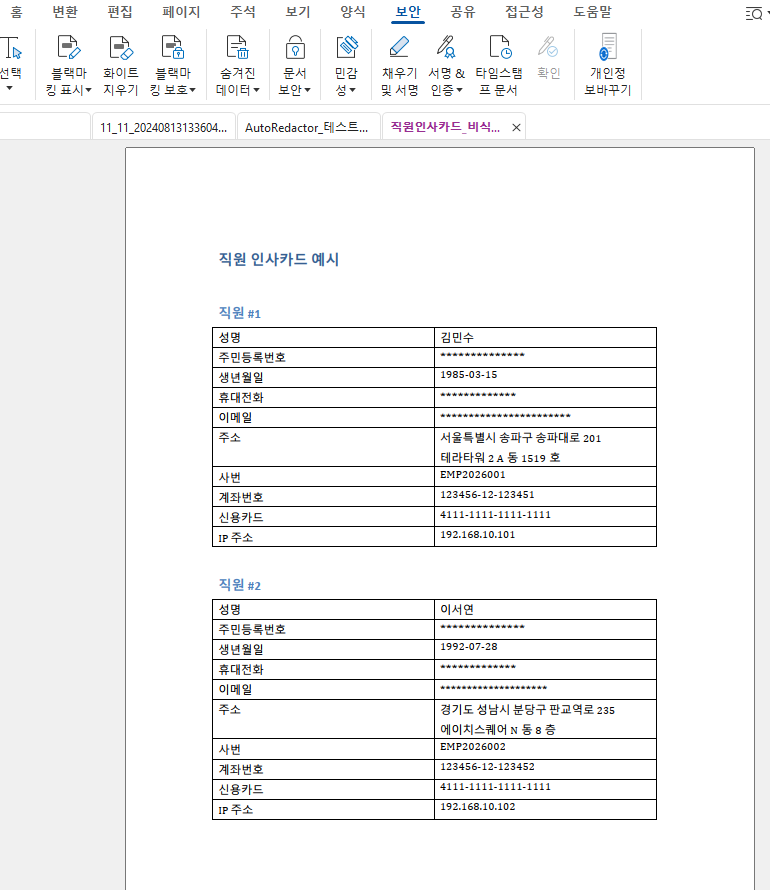The width and height of the screenshot is (770, 890).
Task: Open the 양식 ribbon tab
Action: click(352, 12)
